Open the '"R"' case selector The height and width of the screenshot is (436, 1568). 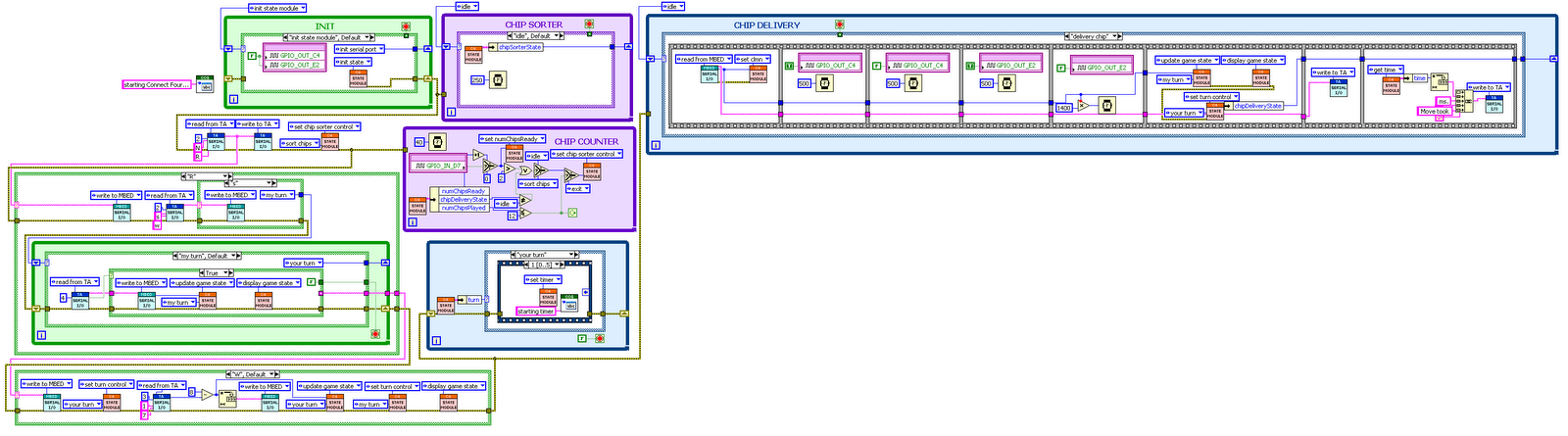[207, 175]
